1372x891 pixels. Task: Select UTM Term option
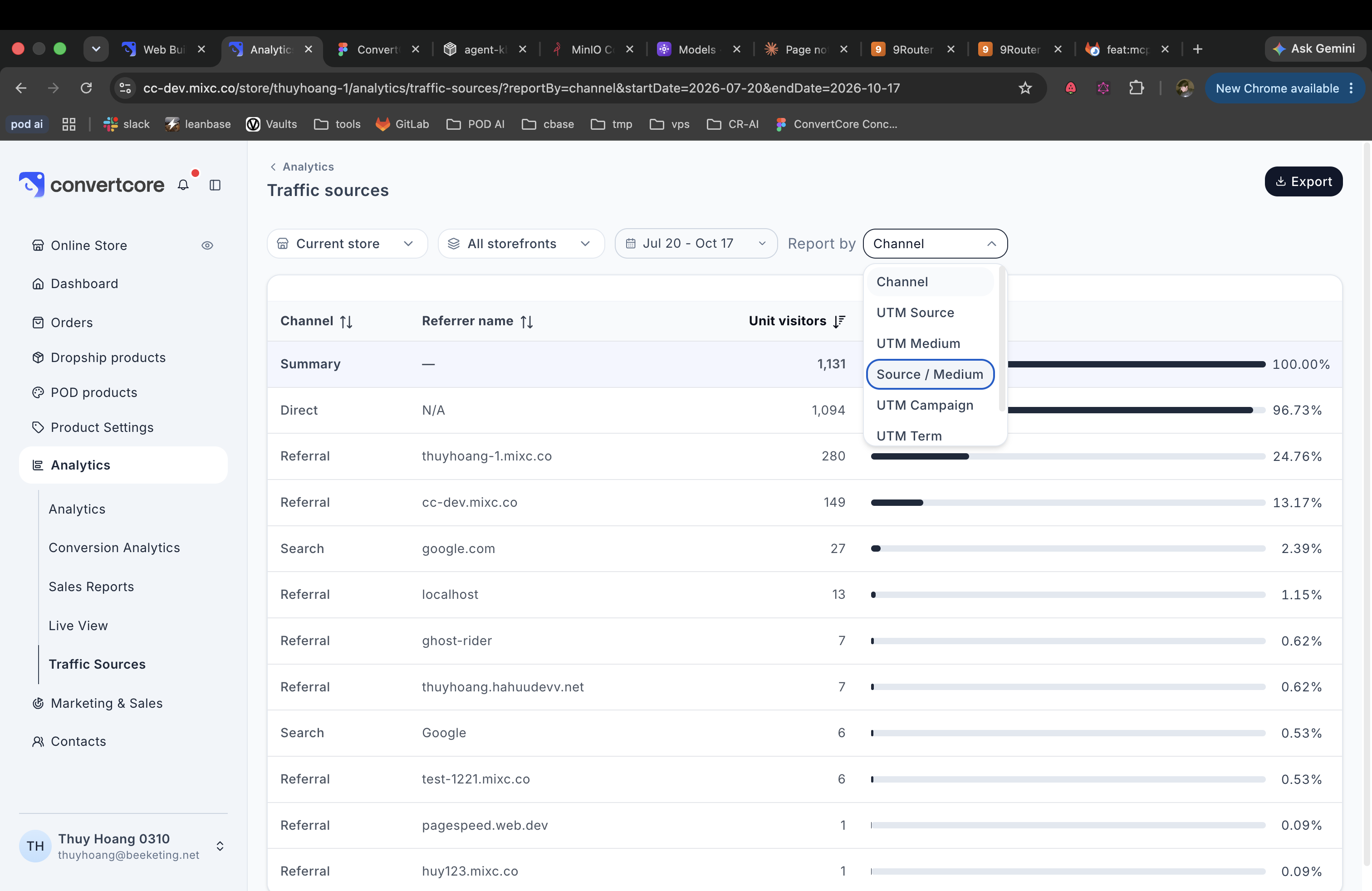[x=931, y=435]
